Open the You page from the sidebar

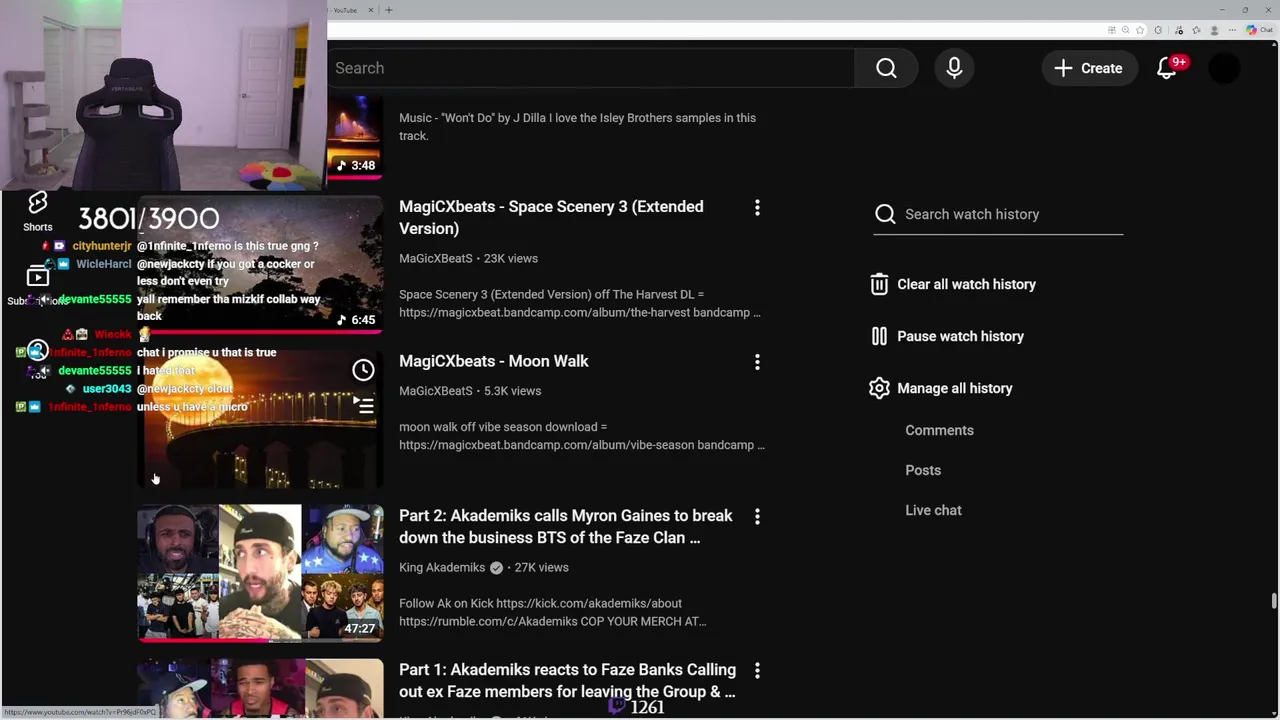[38, 358]
